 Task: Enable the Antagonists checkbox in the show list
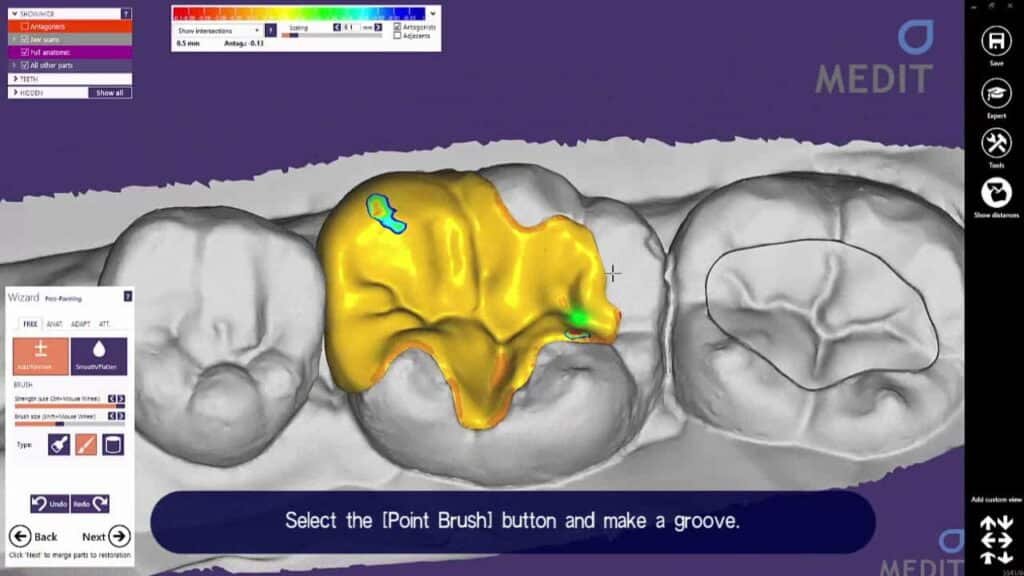[x=25, y=27]
